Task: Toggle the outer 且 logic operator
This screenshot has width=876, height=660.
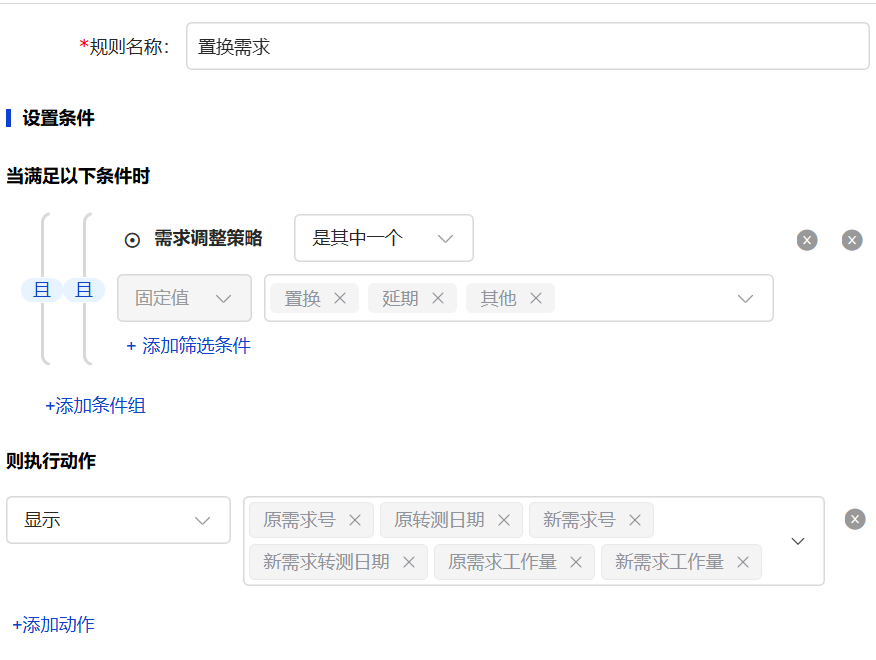Action: pyautogui.click(x=42, y=290)
